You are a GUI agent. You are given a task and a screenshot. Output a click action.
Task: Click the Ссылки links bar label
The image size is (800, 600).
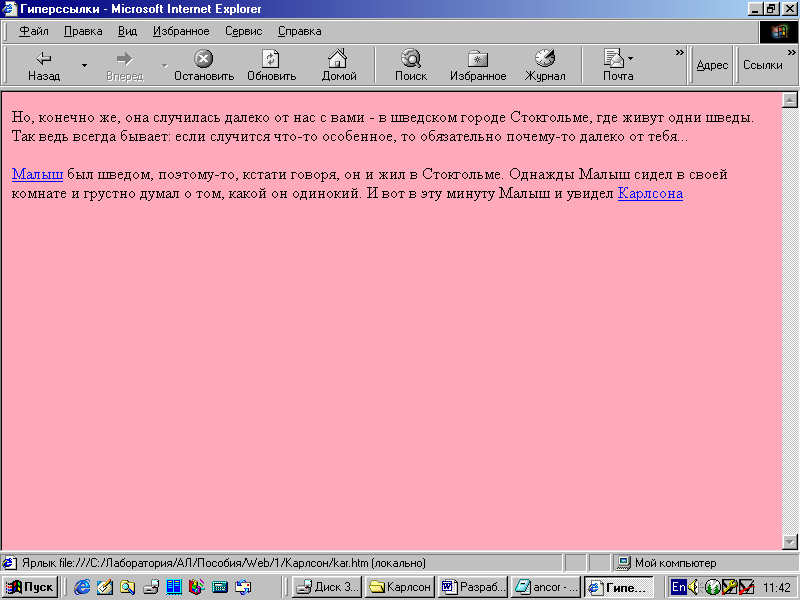(762, 65)
